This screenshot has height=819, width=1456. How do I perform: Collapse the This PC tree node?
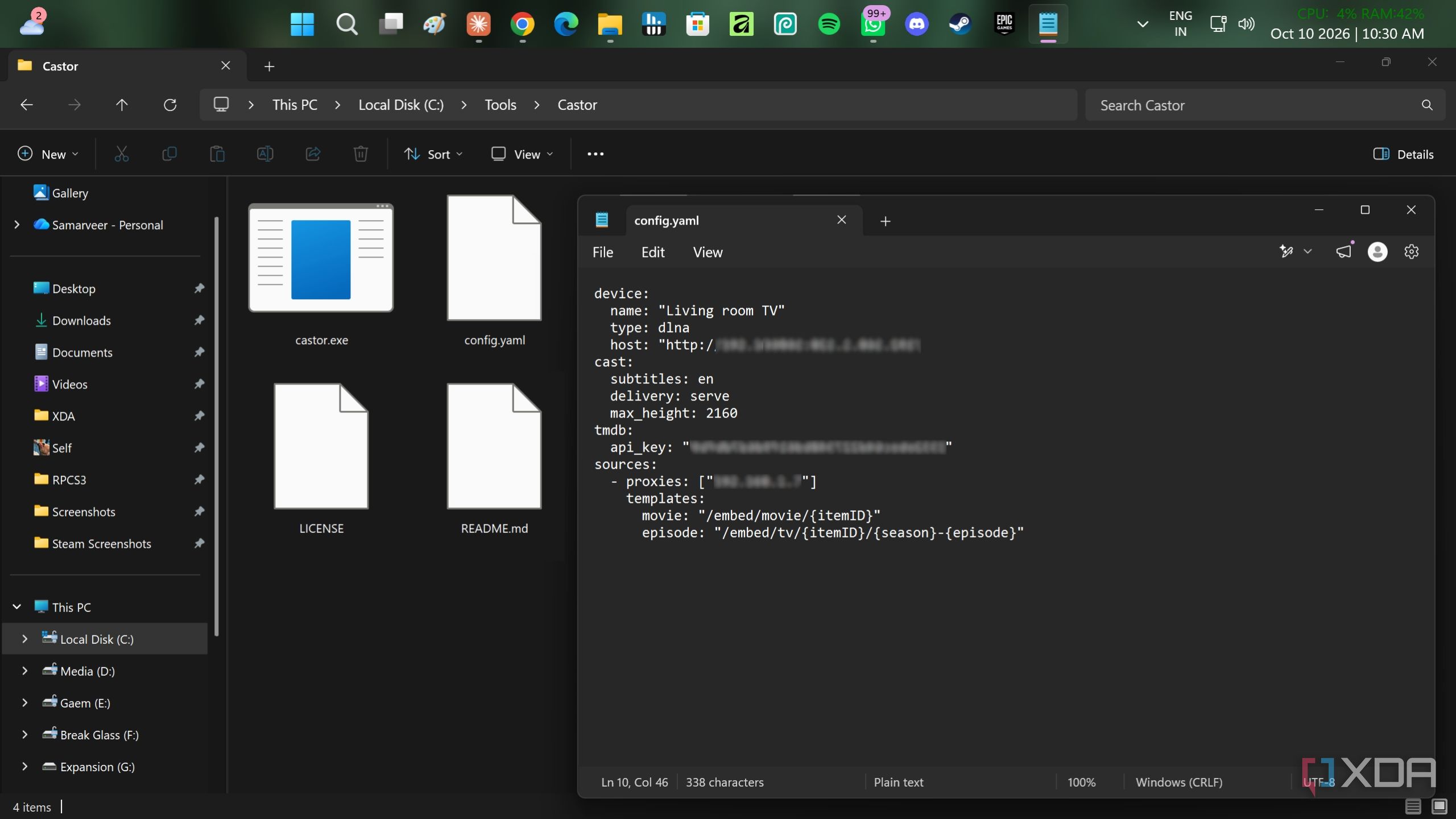point(17,607)
